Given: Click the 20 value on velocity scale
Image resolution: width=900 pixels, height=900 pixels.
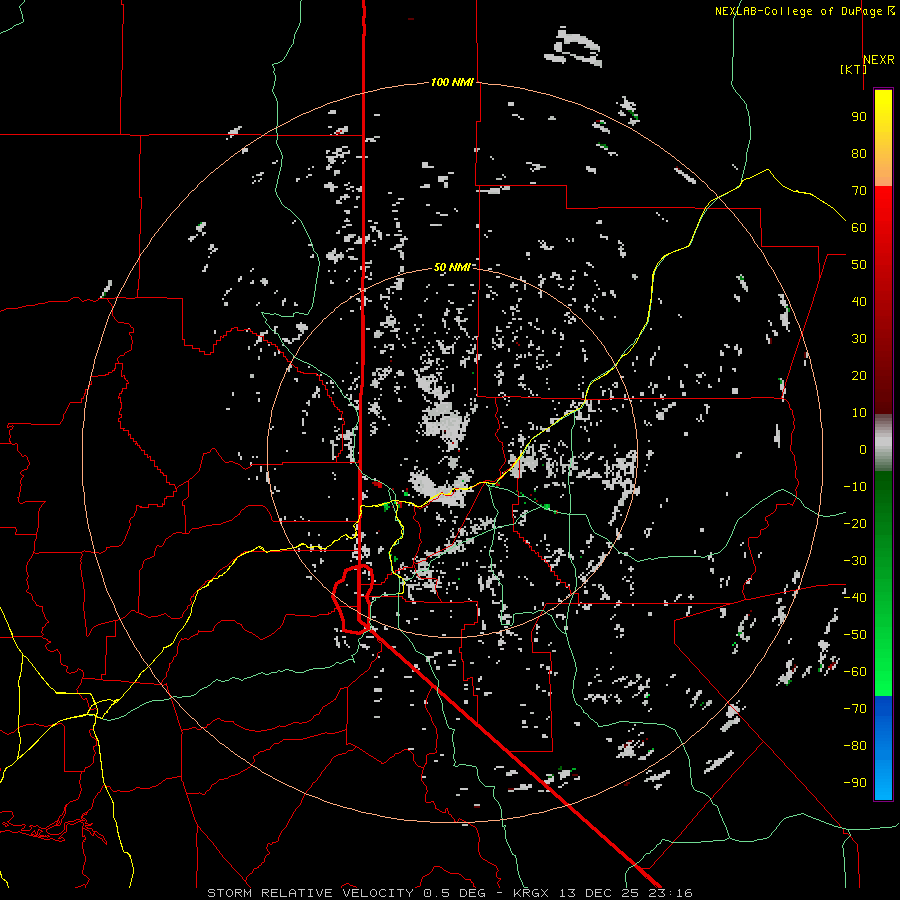Looking at the screenshot, I should pyautogui.click(x=859, y=375).
